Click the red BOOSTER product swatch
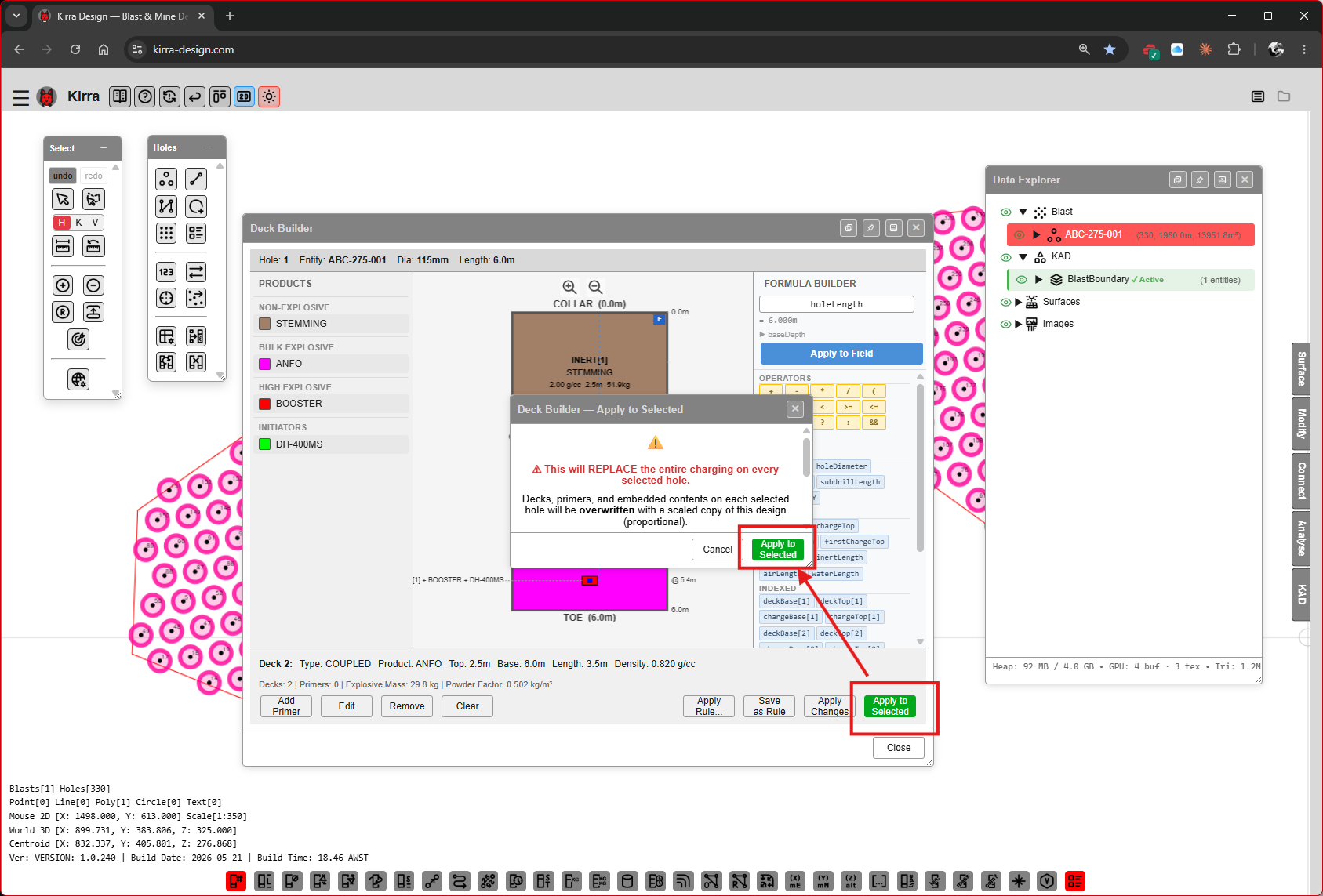The image size is (1323, 896). 265,404
